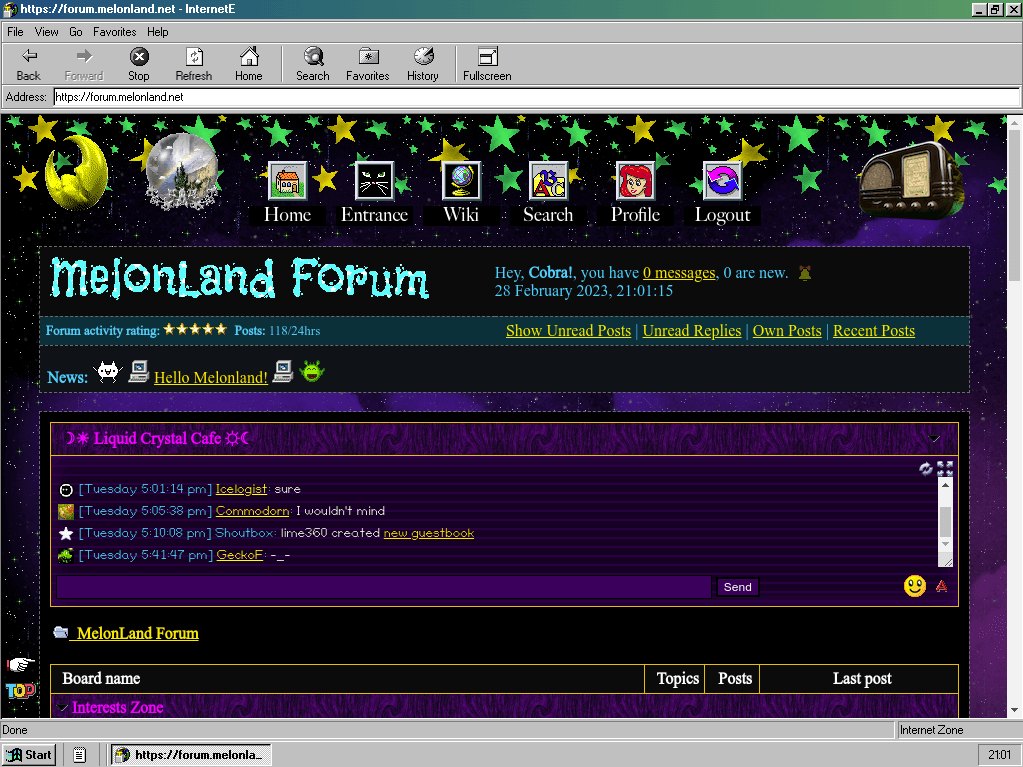Screen dimensions: 1023x767
Task: Click the shoutbox message input field
Action: (384, 587)
